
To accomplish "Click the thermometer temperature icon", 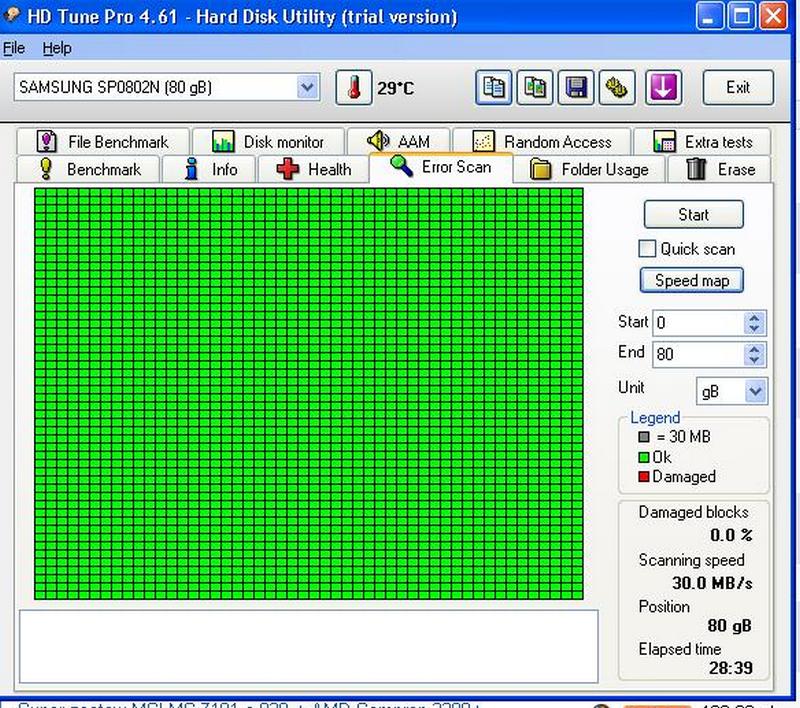I will [353, 88].
